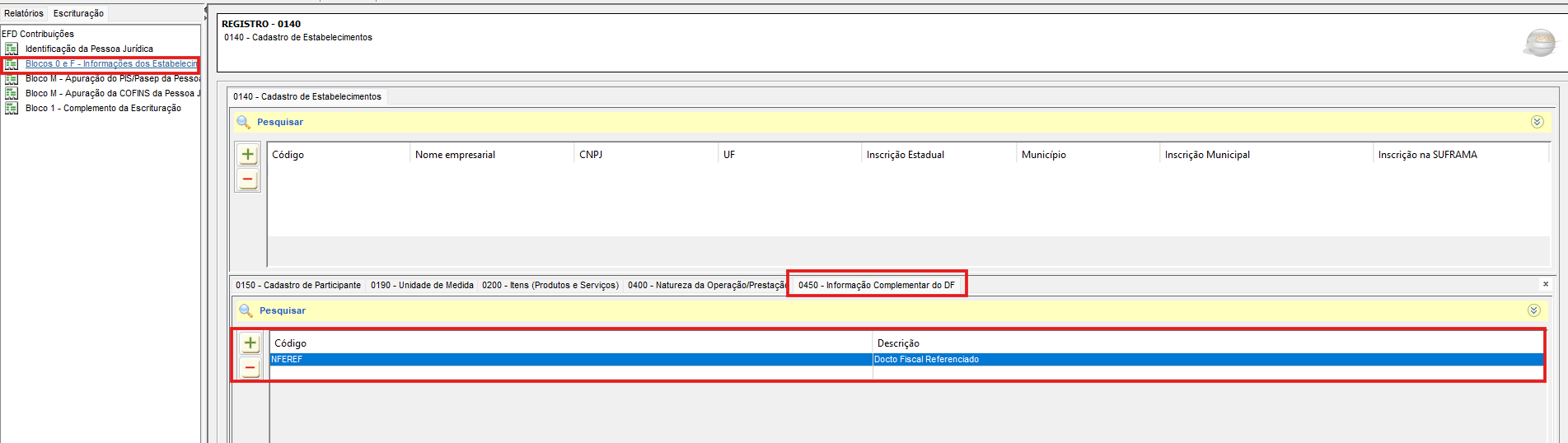
Task: Click magnifier icon in upper Pesquisar bar
Action: (243, 122)
